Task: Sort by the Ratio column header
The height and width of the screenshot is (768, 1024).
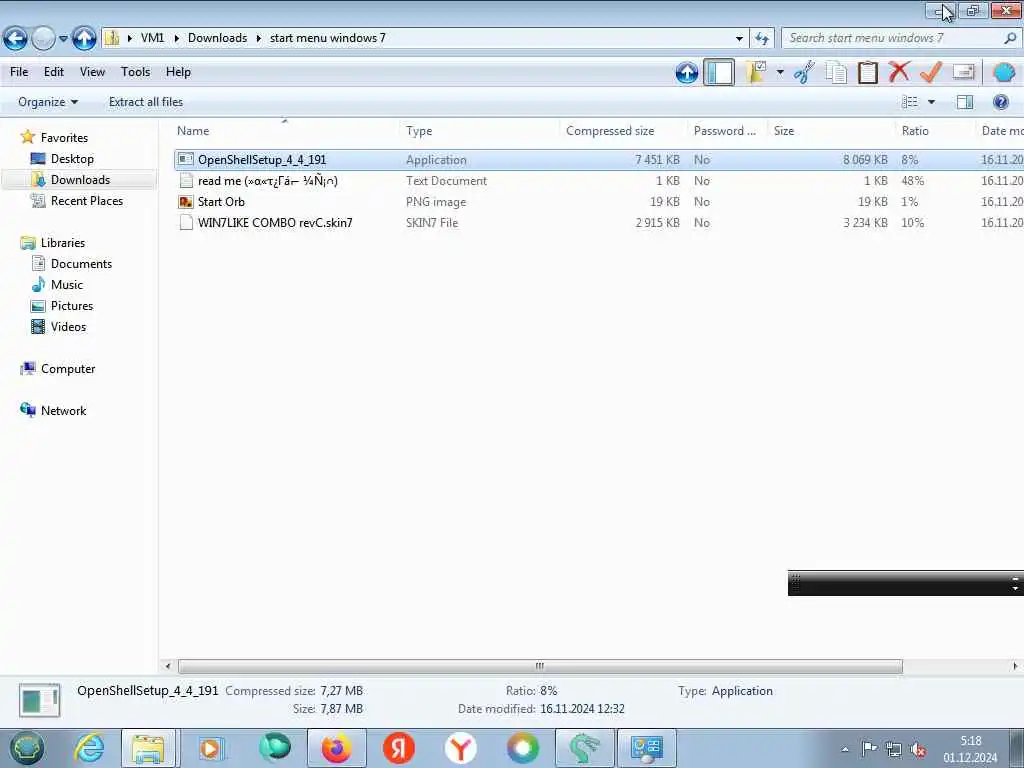Action: click(915, 131)
